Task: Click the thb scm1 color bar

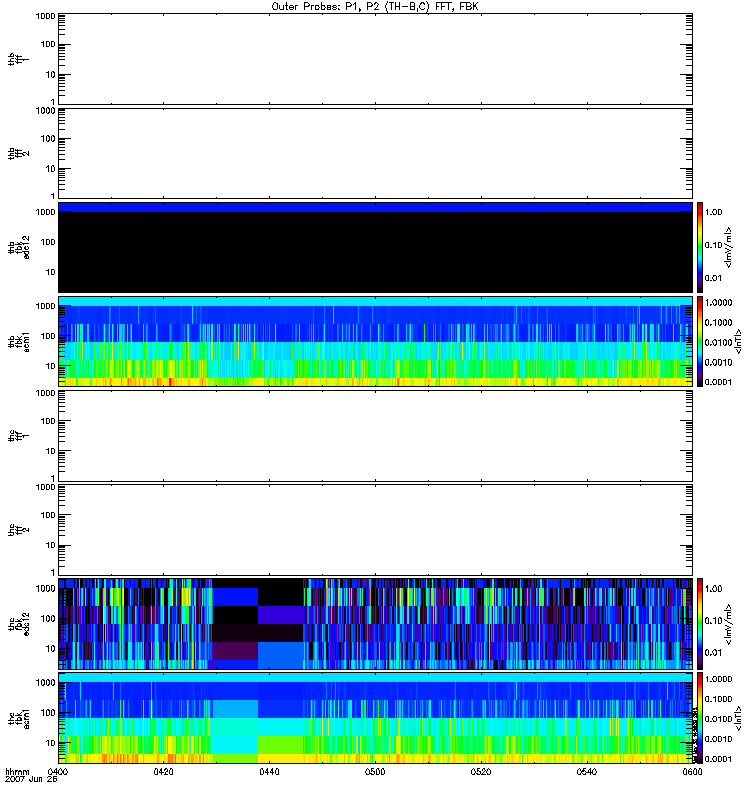Action: pyautogui.click(x=700, y=341)
